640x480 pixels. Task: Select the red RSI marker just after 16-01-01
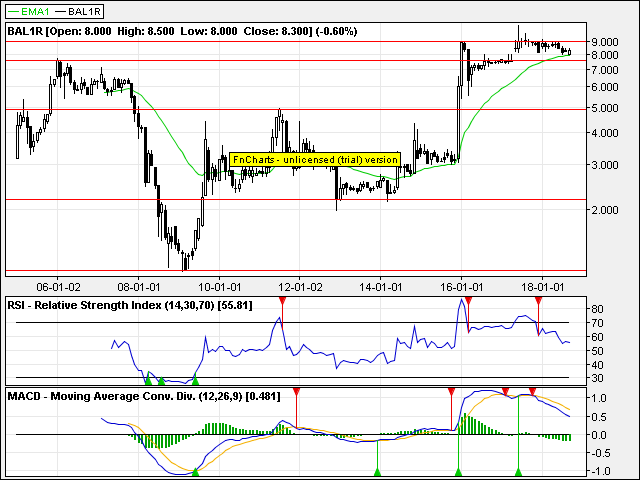tap(468, 301)
